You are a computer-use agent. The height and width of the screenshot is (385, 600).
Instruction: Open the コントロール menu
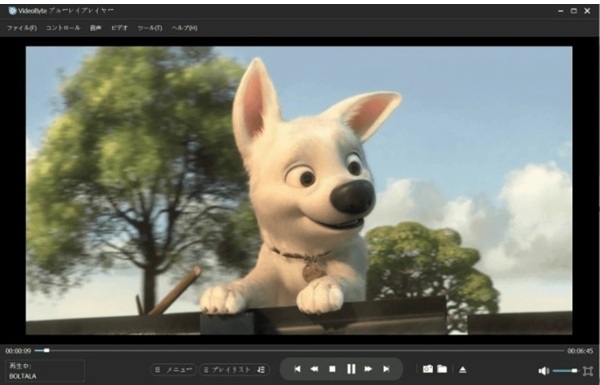(63, 28)
